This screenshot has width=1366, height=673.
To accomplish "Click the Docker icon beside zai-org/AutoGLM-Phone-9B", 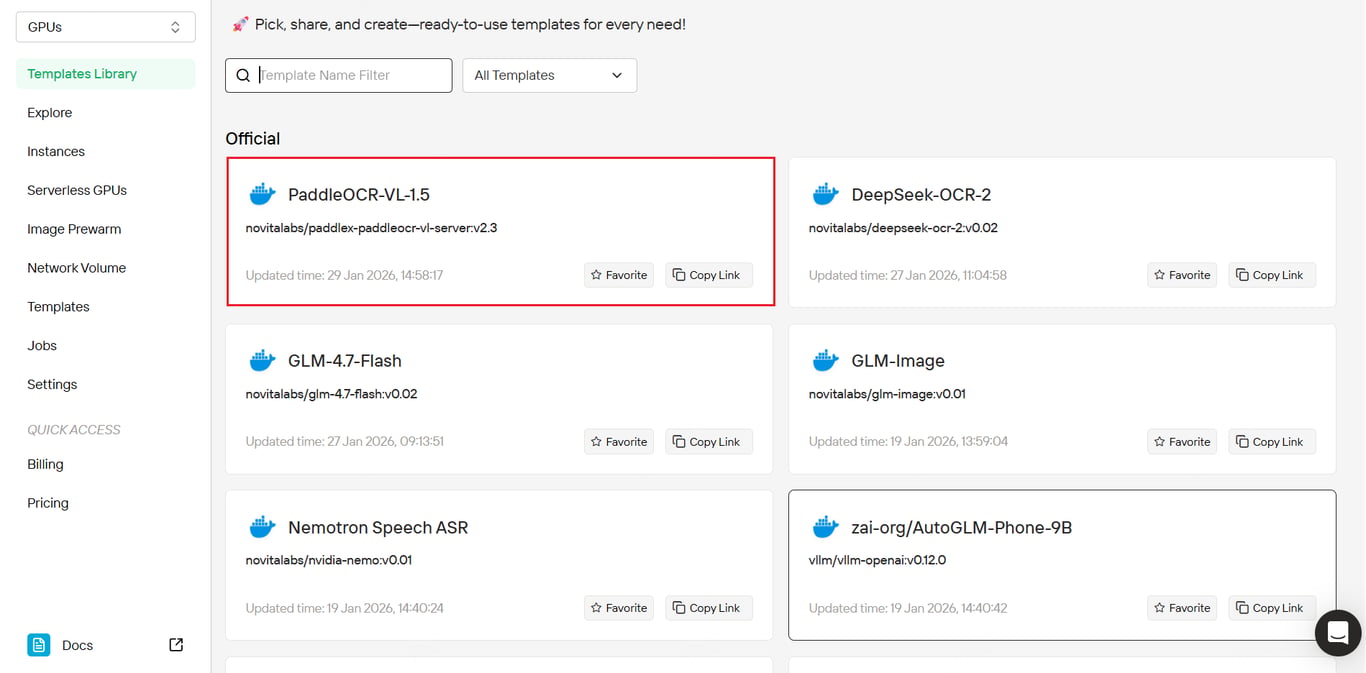I will (825, 527).
